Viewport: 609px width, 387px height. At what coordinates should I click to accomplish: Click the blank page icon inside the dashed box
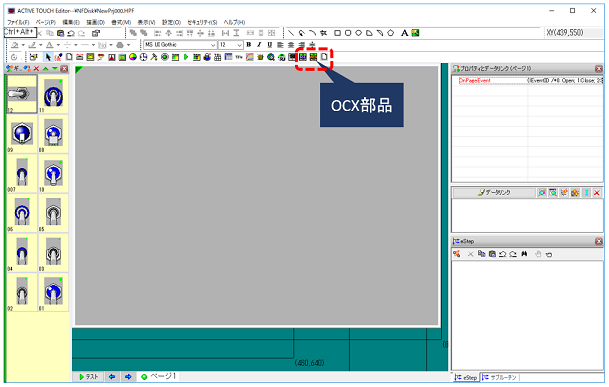pos(324,57)
